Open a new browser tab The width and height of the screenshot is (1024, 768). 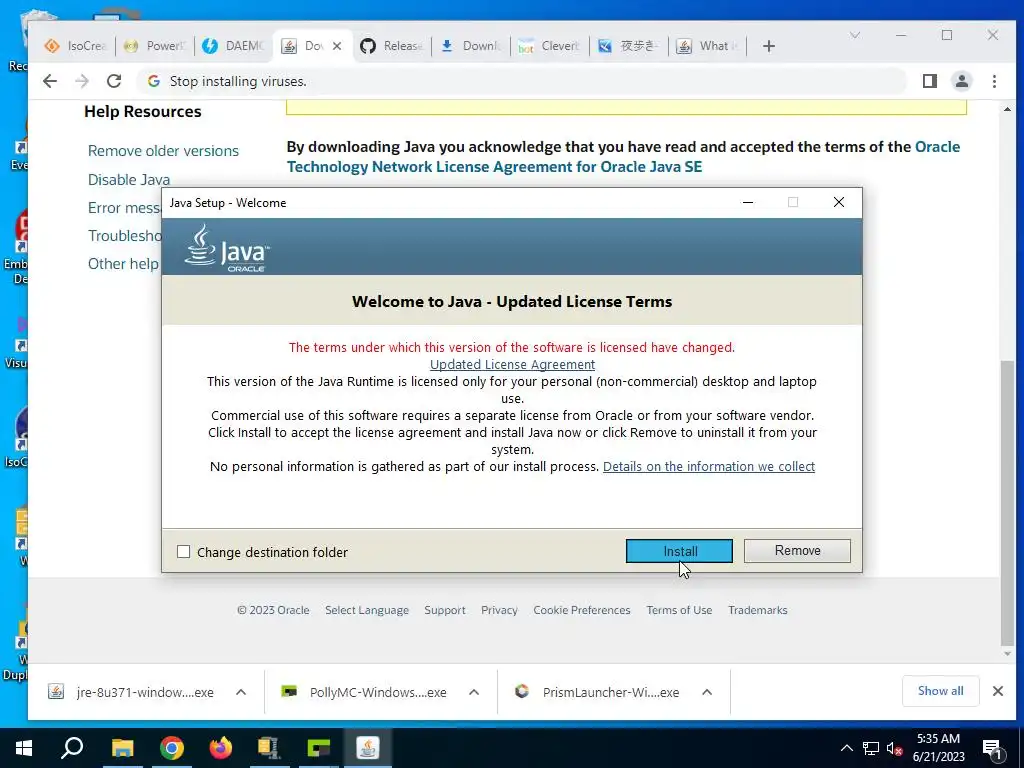[769, 46]
